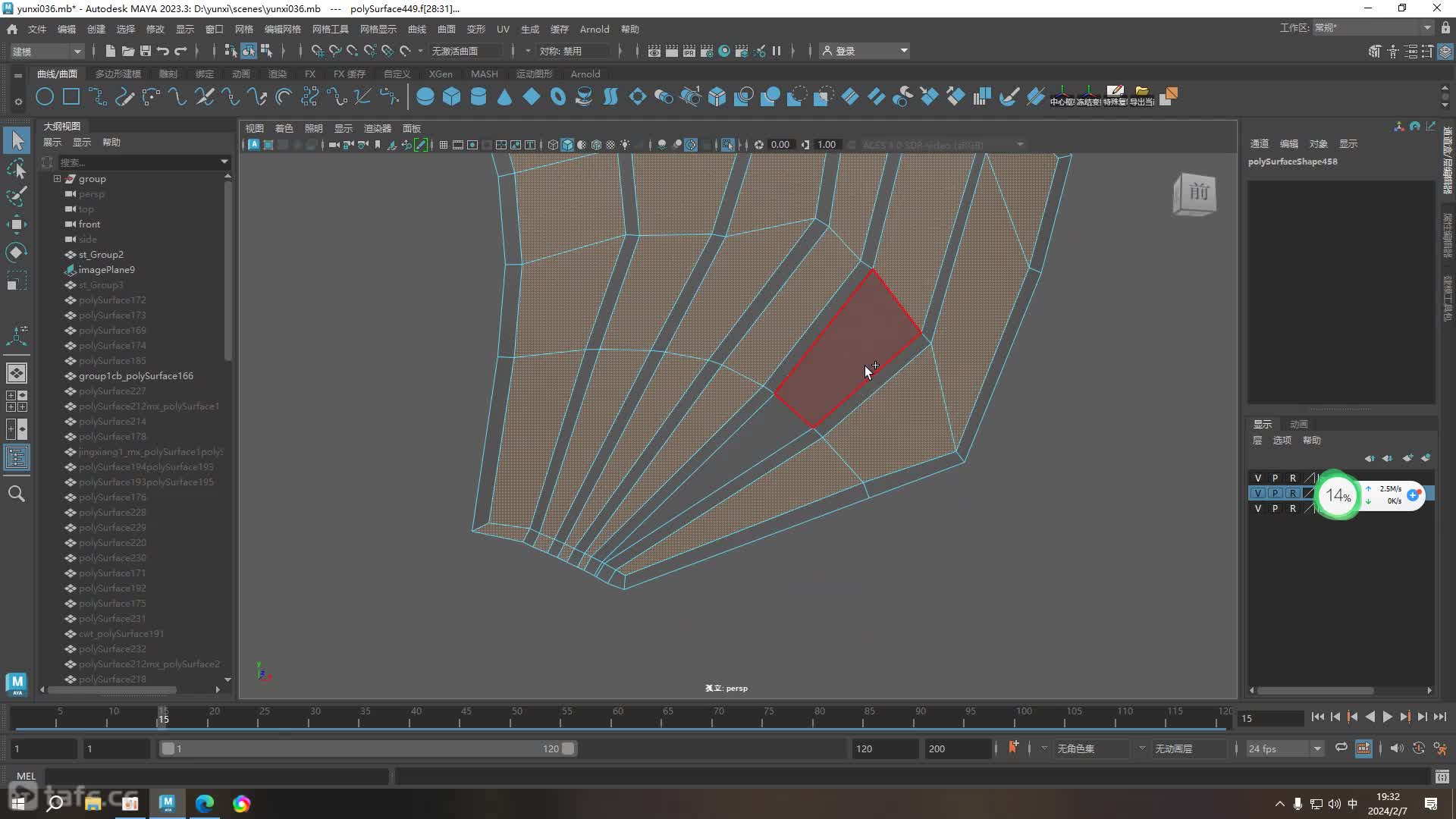Image resolution: width=1456 pixels, height=819 pixels.
Task: Create a NURBS cube from the shelf
Action: [452, 97]
